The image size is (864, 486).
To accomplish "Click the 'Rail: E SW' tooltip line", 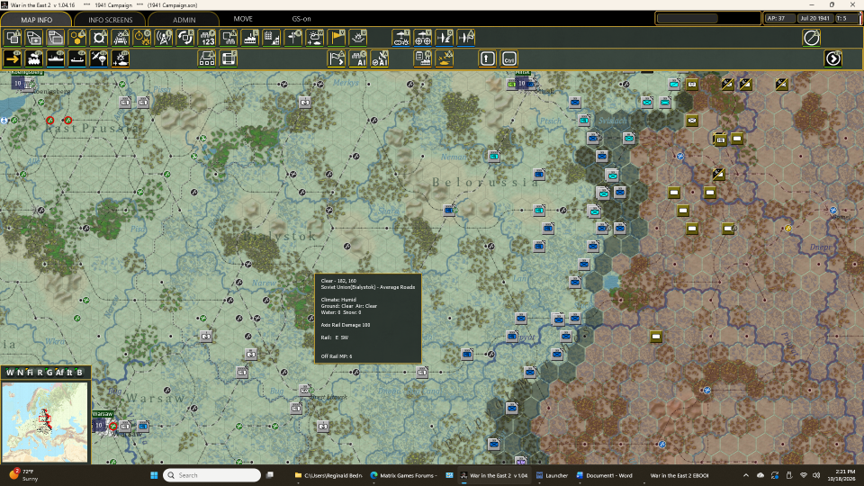I will pos(334,337).
